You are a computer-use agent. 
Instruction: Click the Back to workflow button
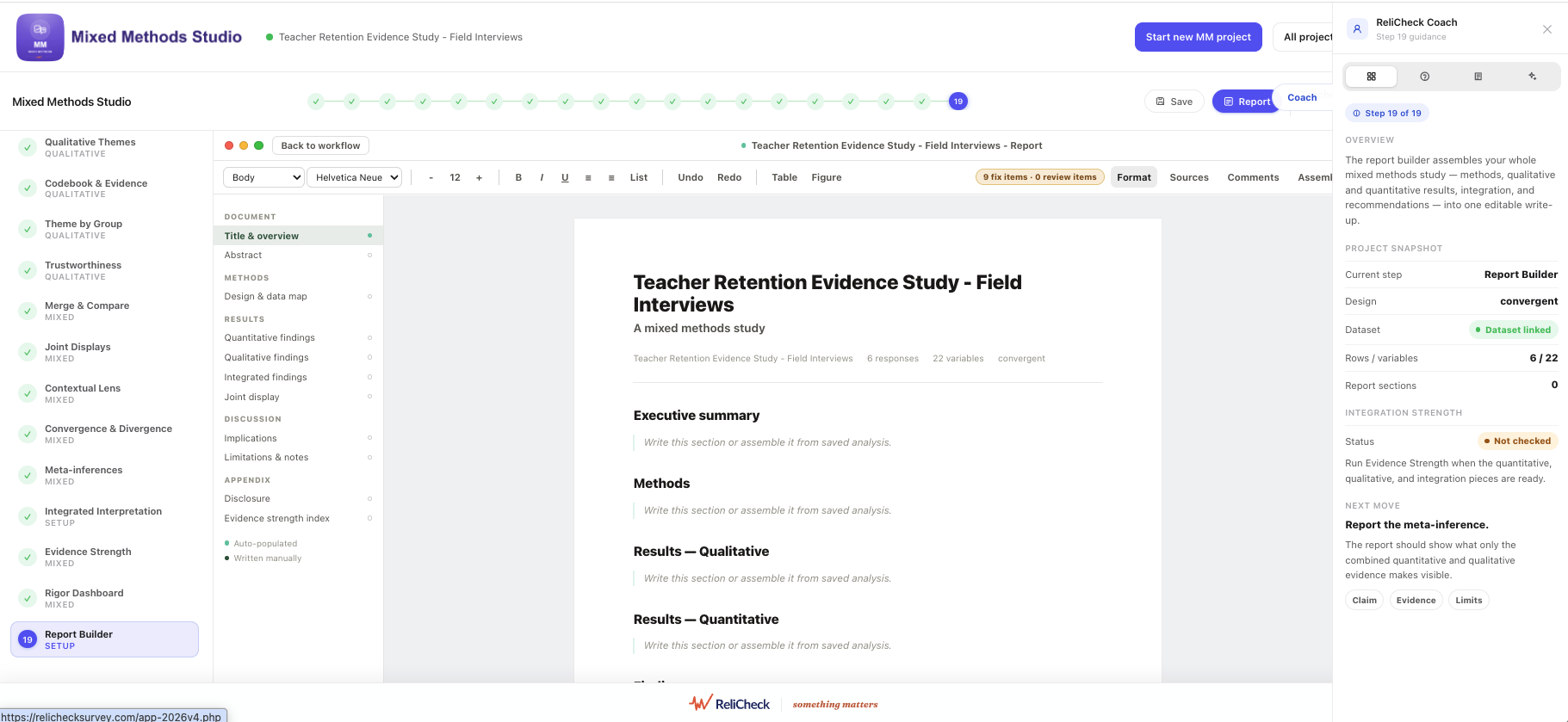tap(320, 145)
